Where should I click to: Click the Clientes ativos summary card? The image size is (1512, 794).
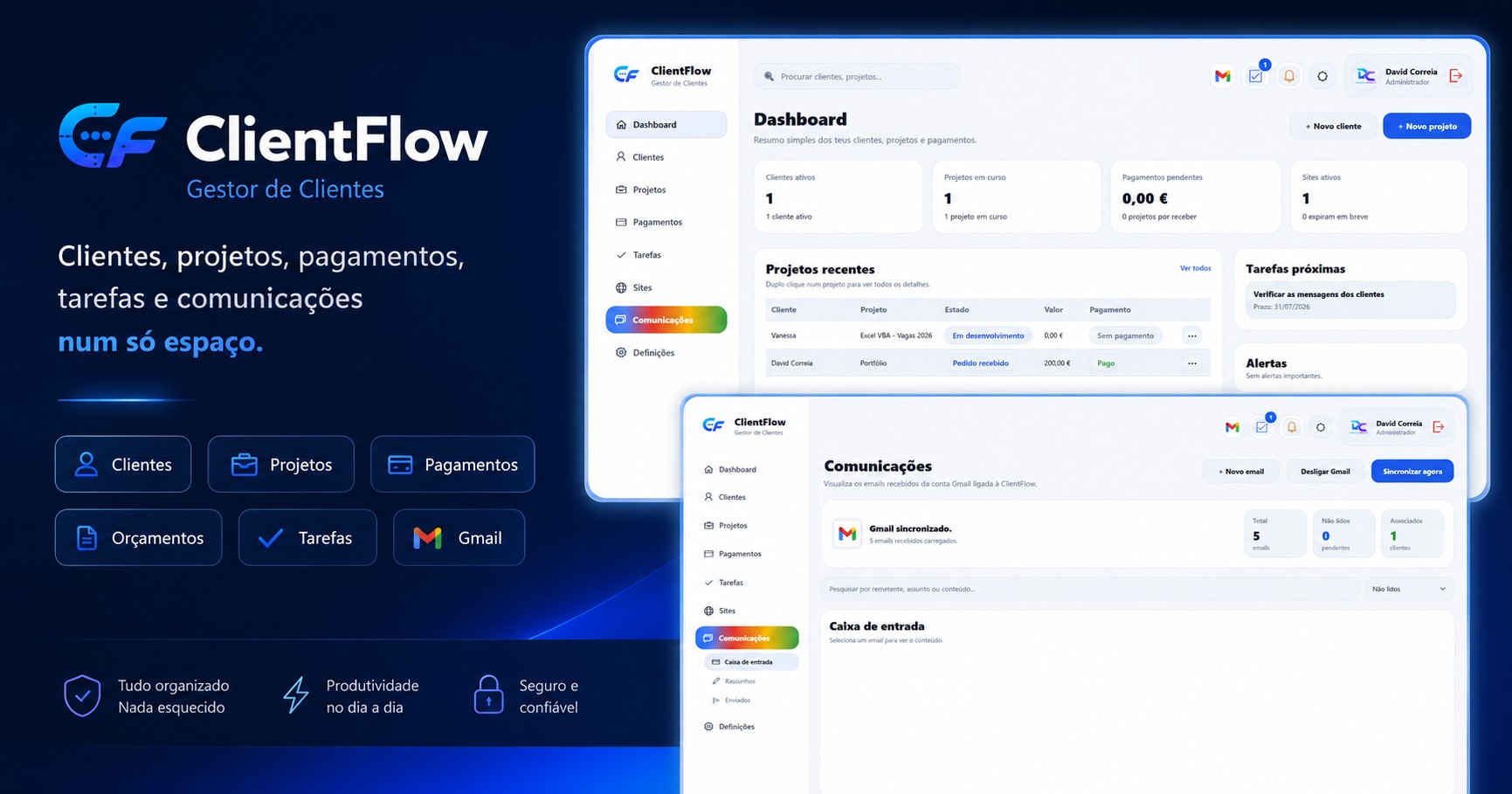pyautogui.click(x=838, y=197)
